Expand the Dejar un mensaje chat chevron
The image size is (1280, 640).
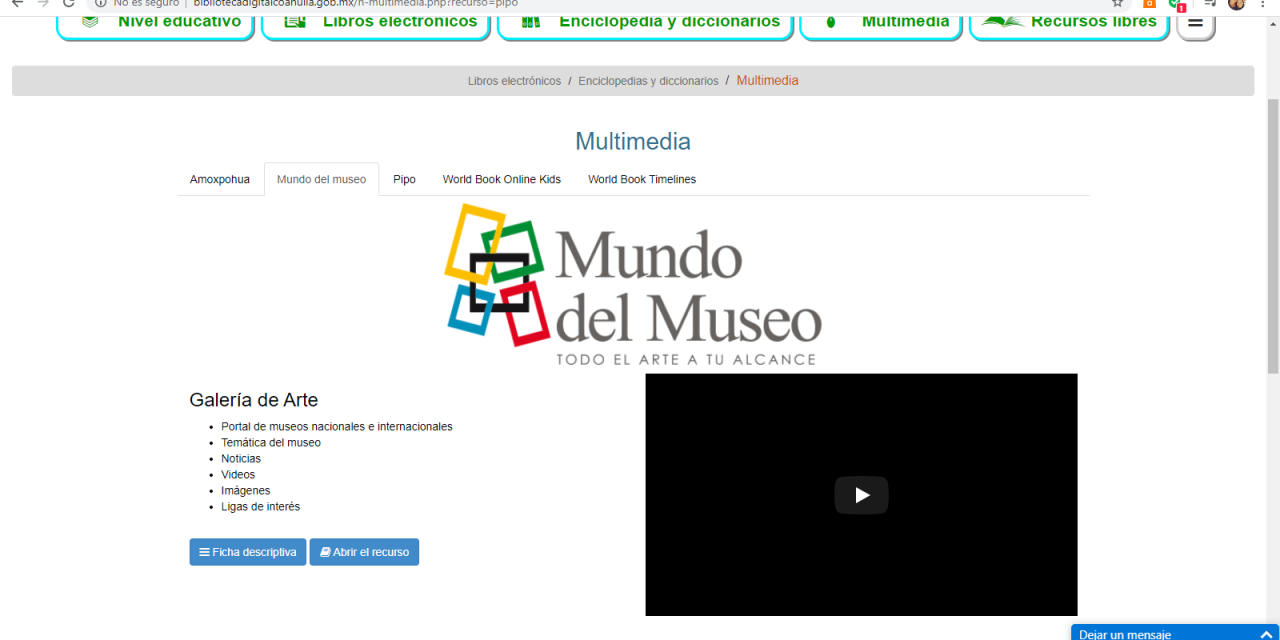click(x=1266, y=635)
